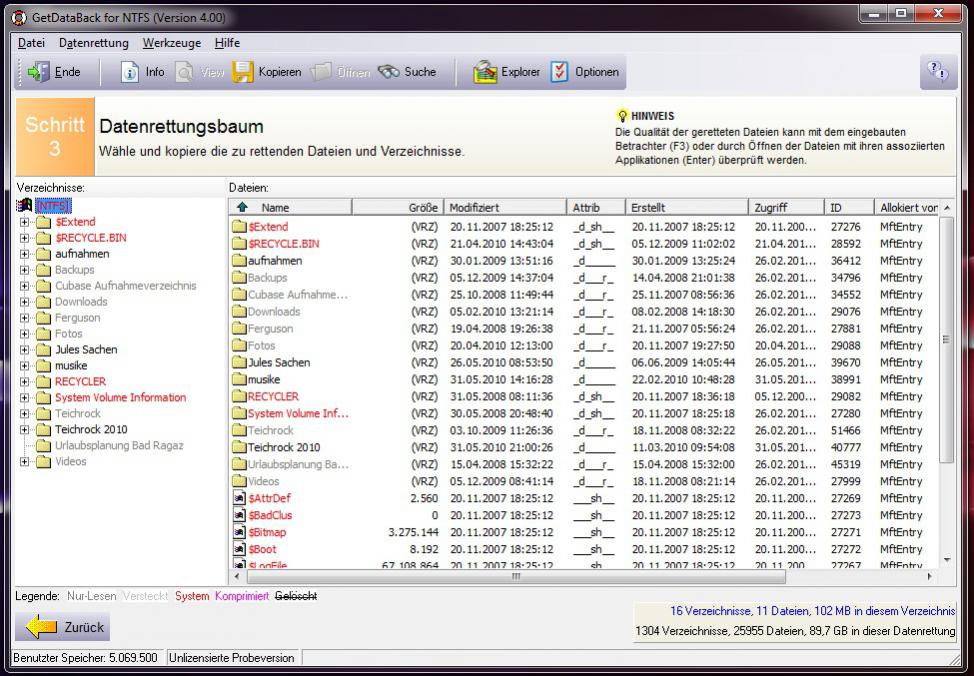Select RECYCLER in the directory tree
The width and height of the screenshot is (974, 676).
pos(80,381)
